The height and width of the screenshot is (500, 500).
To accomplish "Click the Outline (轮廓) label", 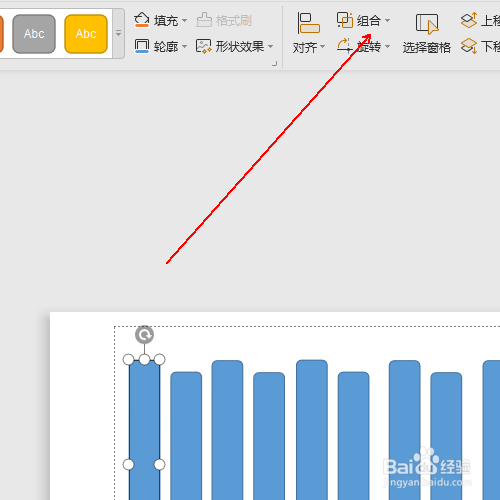I will click(166, 47).
